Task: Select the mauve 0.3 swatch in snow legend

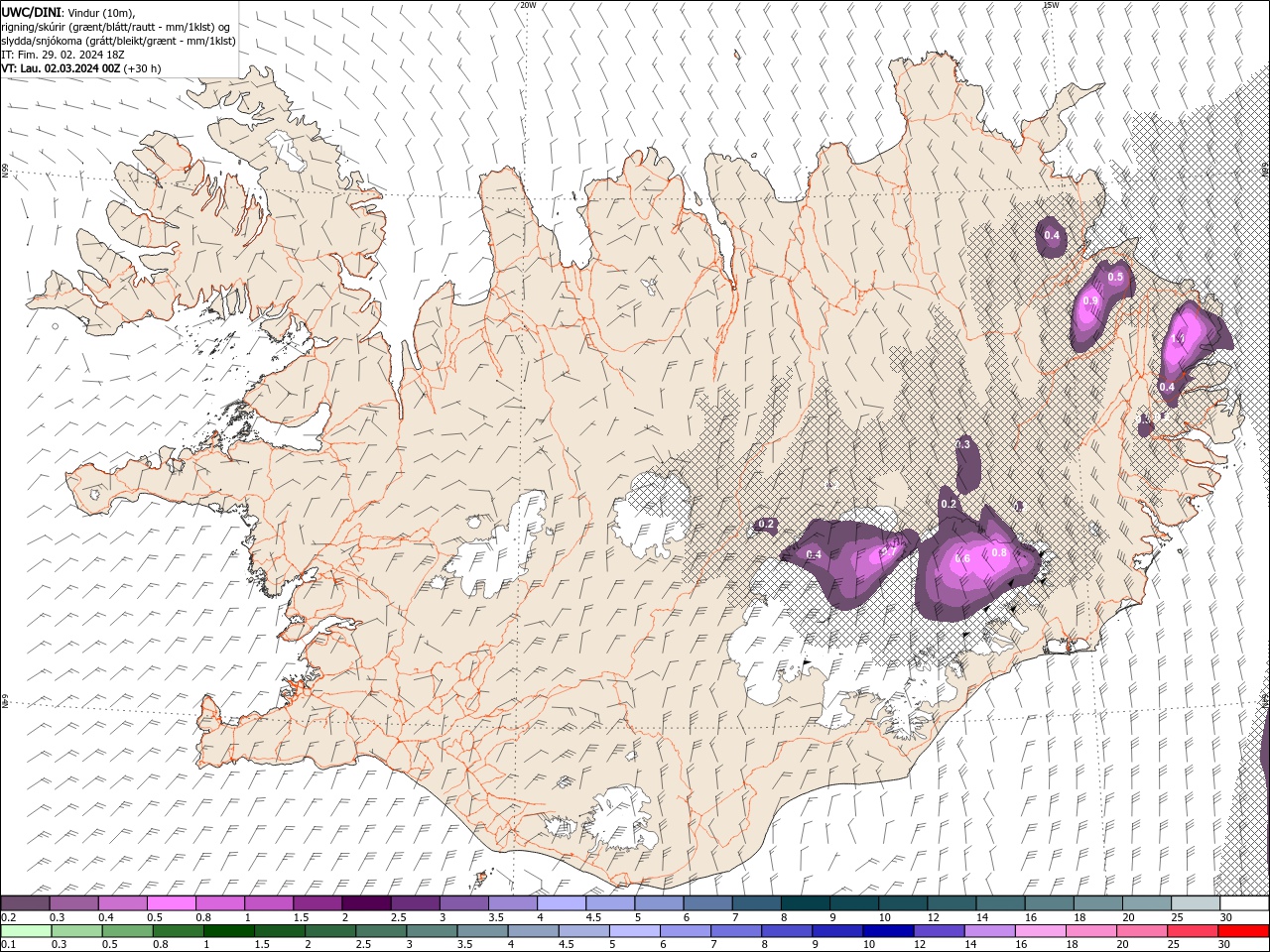Action: point(74,903)
